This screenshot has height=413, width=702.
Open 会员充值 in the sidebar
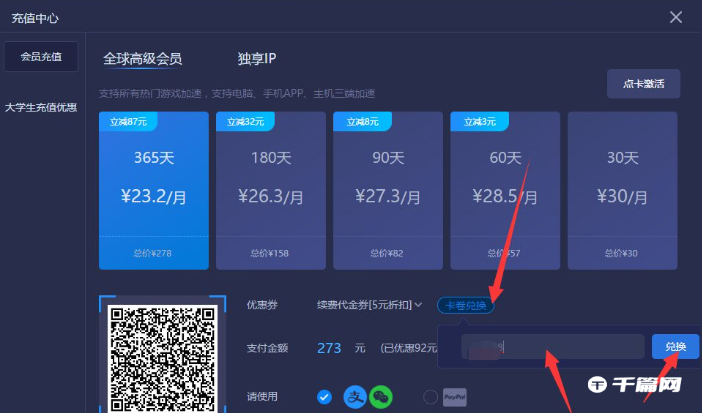(41, 56)
